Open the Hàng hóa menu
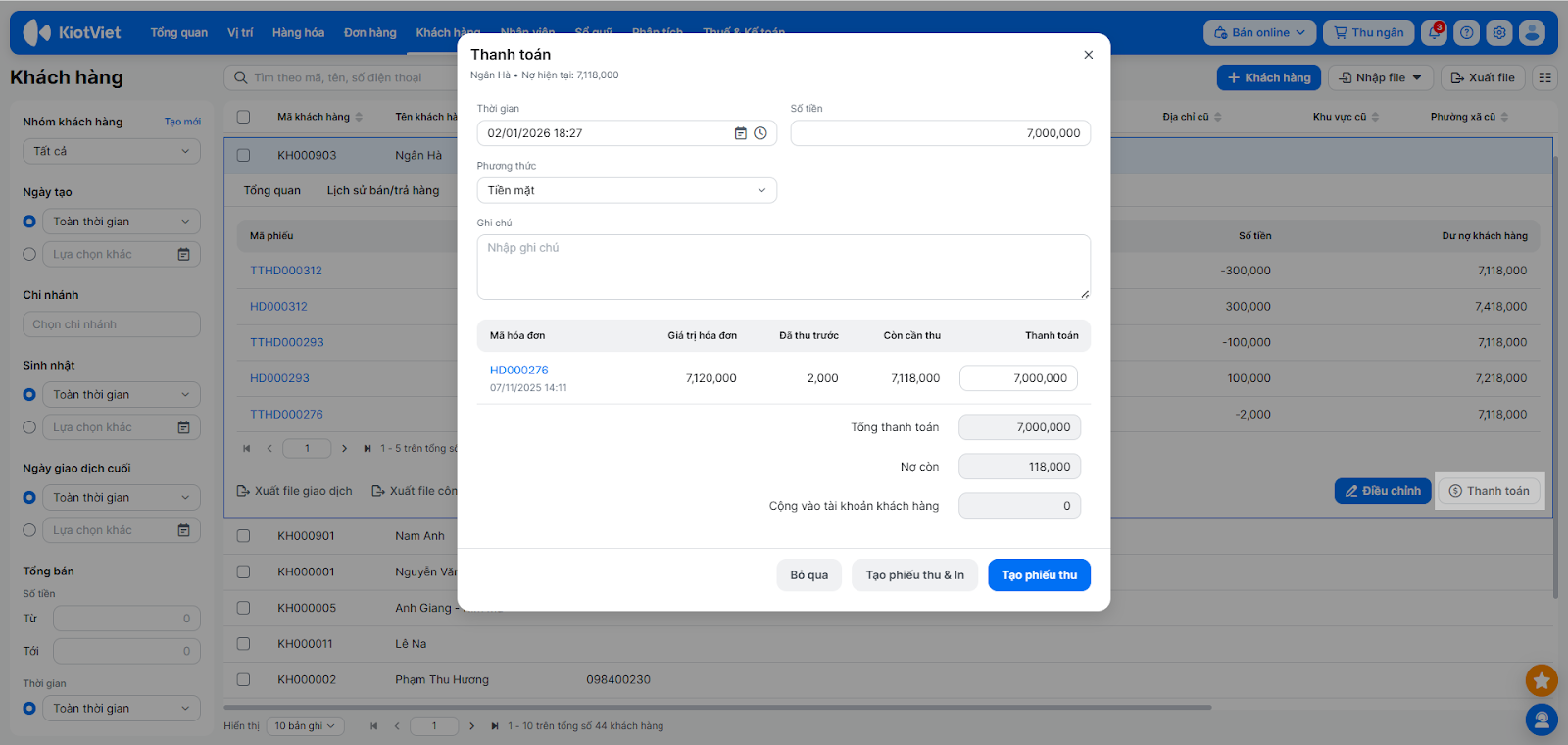The height and width of the screenshot is (745, 1568). point(299,32)
